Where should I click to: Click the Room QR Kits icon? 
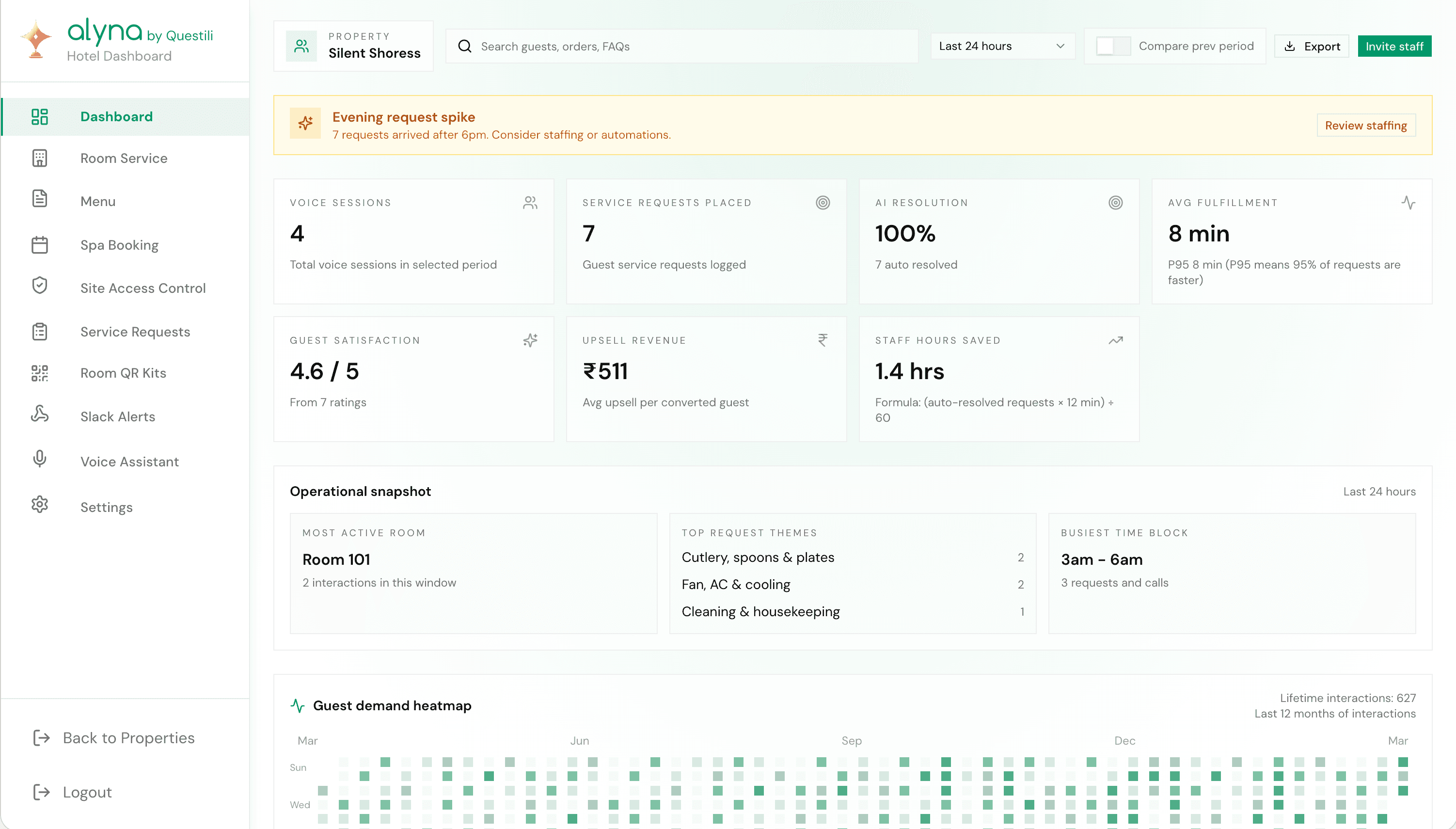click(x=39, y=373)
